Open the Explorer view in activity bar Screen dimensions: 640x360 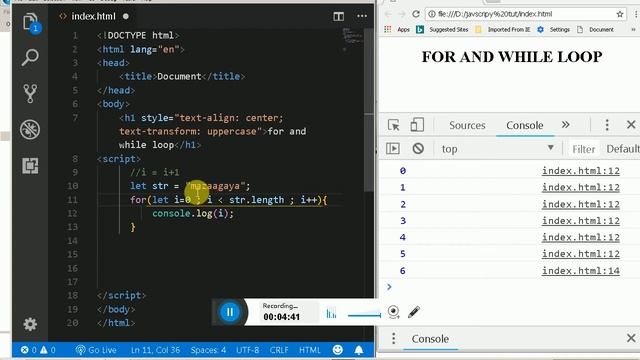click(x=31, y=22)
